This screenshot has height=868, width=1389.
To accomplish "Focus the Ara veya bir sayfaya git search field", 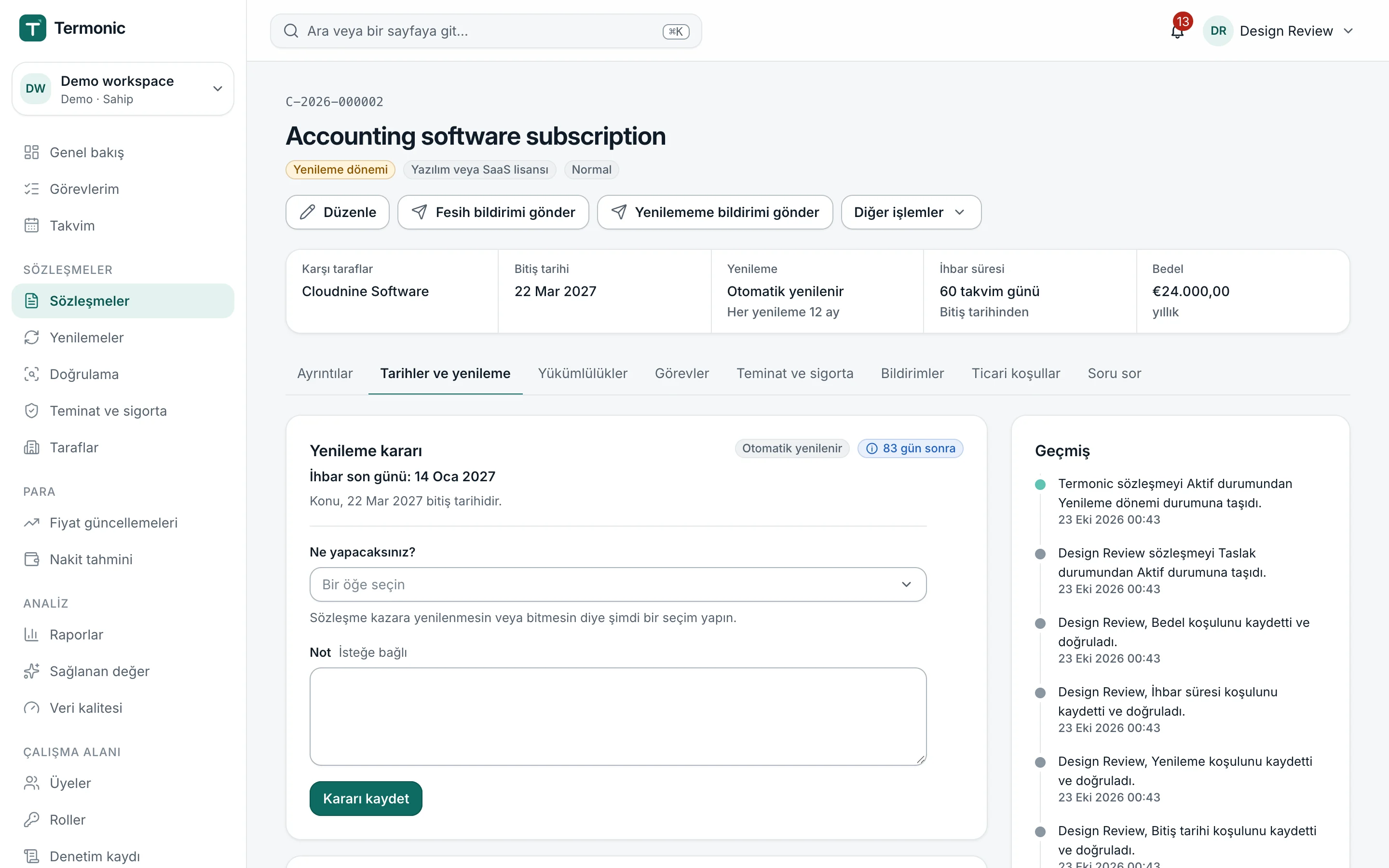I will click(486, 31).
